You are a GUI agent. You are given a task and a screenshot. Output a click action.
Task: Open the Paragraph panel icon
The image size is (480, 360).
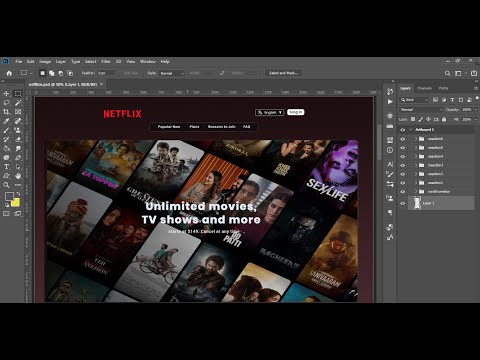coord(390,213)
